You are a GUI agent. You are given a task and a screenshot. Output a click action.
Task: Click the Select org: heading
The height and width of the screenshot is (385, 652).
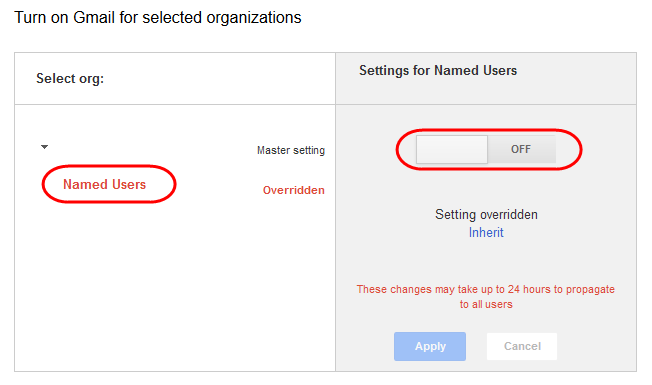pos(70,79)
